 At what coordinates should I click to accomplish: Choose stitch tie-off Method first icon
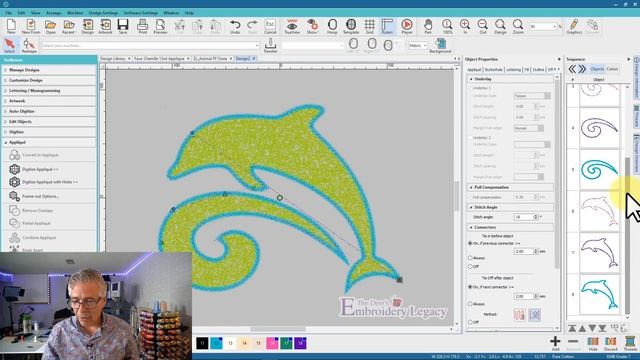click(x=520, y=315)
